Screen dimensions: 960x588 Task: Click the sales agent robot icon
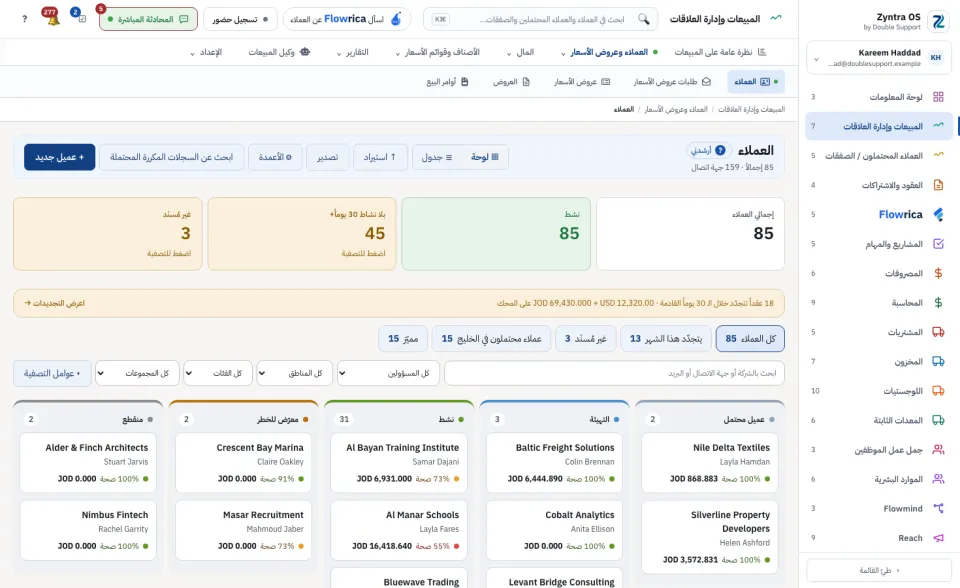[x=305, y=52]
